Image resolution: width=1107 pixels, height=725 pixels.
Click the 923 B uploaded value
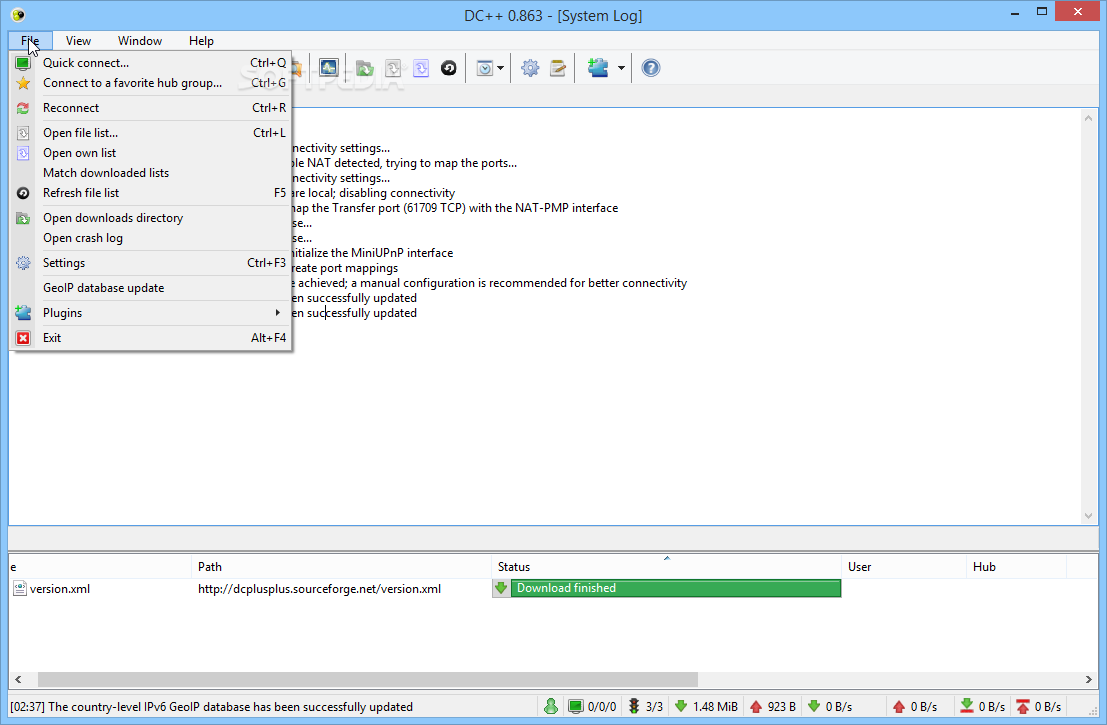point(782,707)
